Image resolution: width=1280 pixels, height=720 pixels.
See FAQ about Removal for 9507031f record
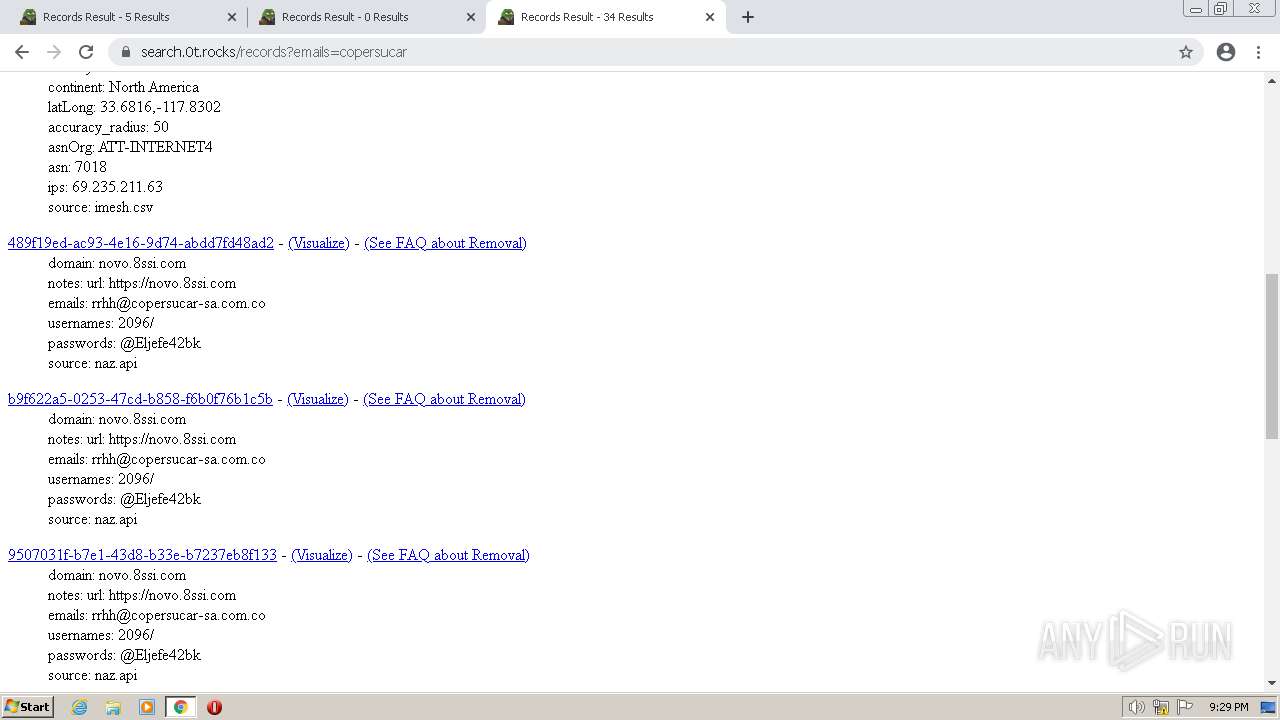click(x=448, y=555)
